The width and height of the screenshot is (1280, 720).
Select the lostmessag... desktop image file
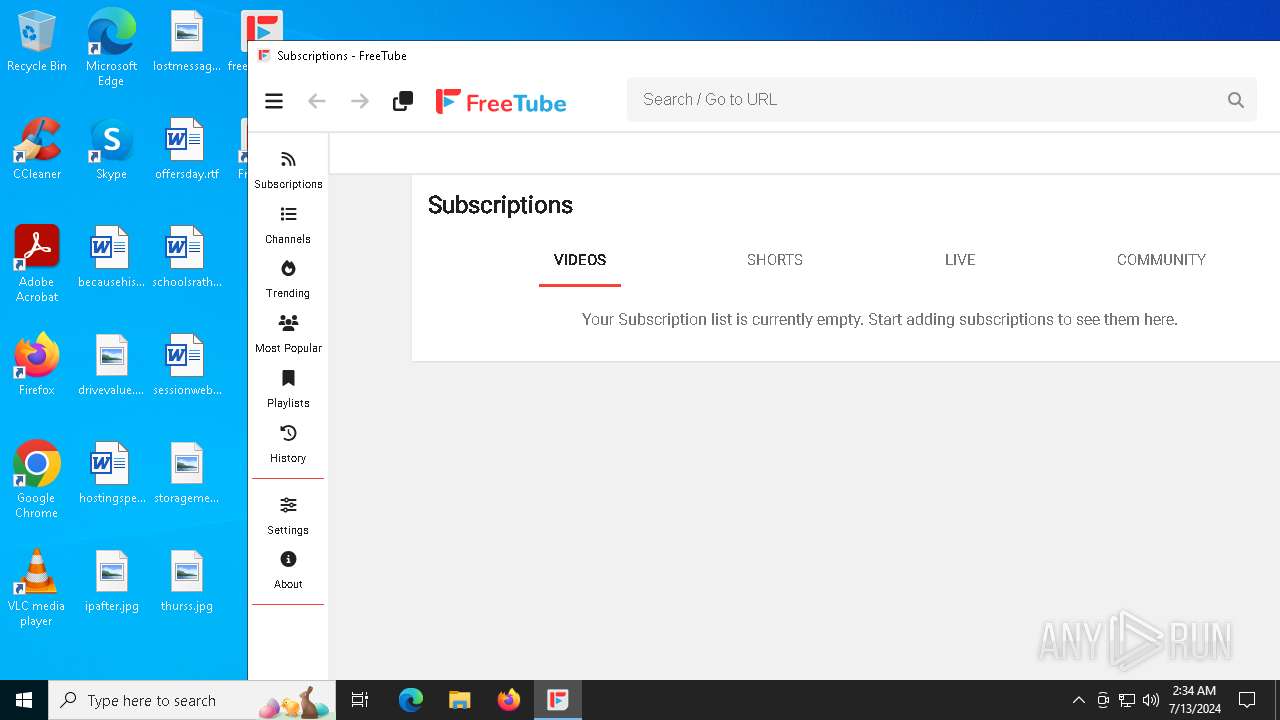point(186,42)
